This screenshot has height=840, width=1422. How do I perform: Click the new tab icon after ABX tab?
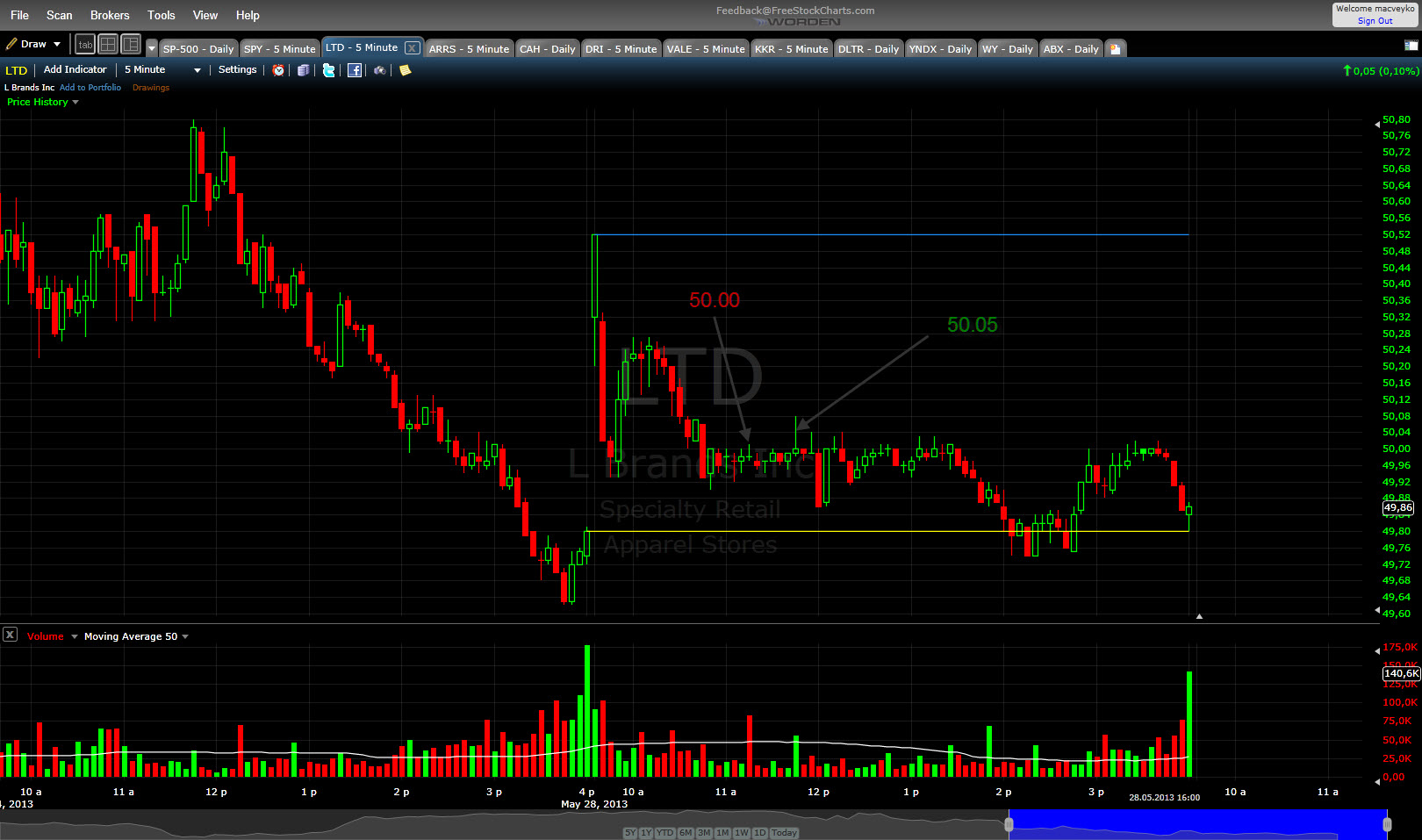coord(1115,49)
